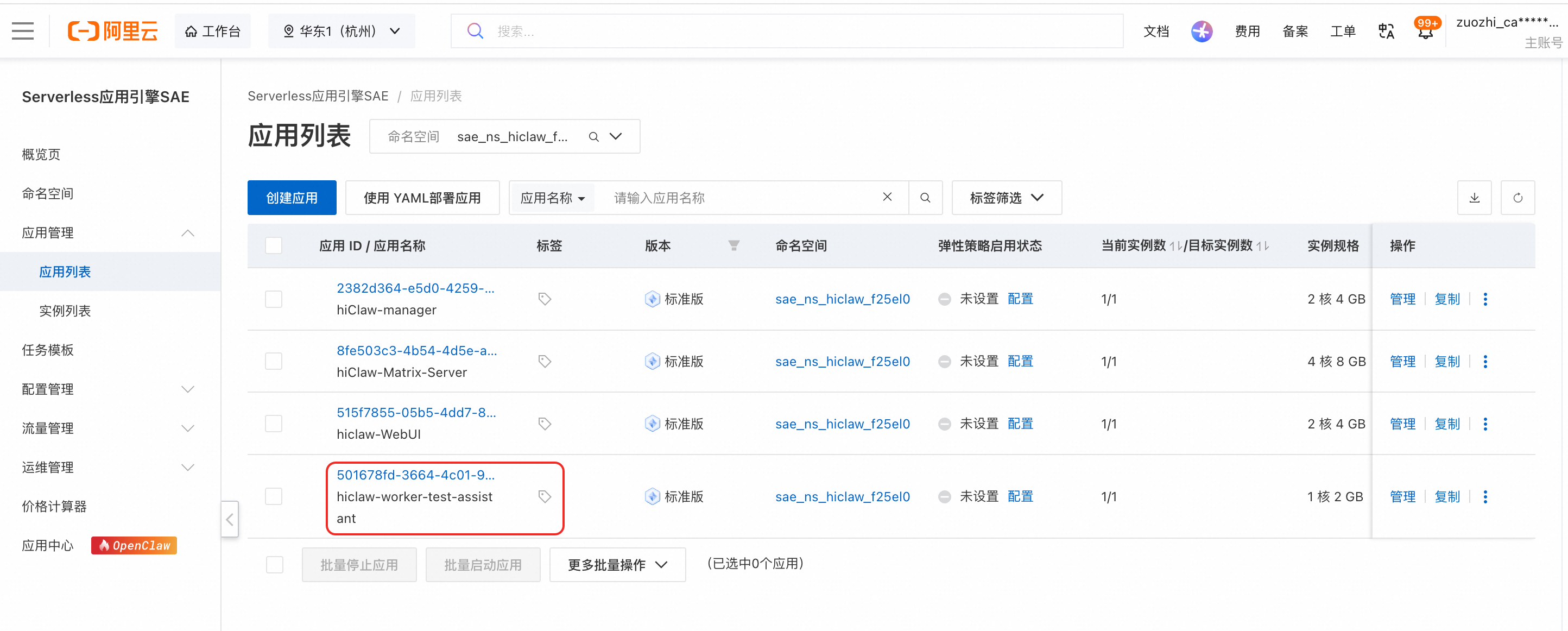Click 使用 YAML部署应用 button
1568x631 pixels.
click(x=422, y=197)
